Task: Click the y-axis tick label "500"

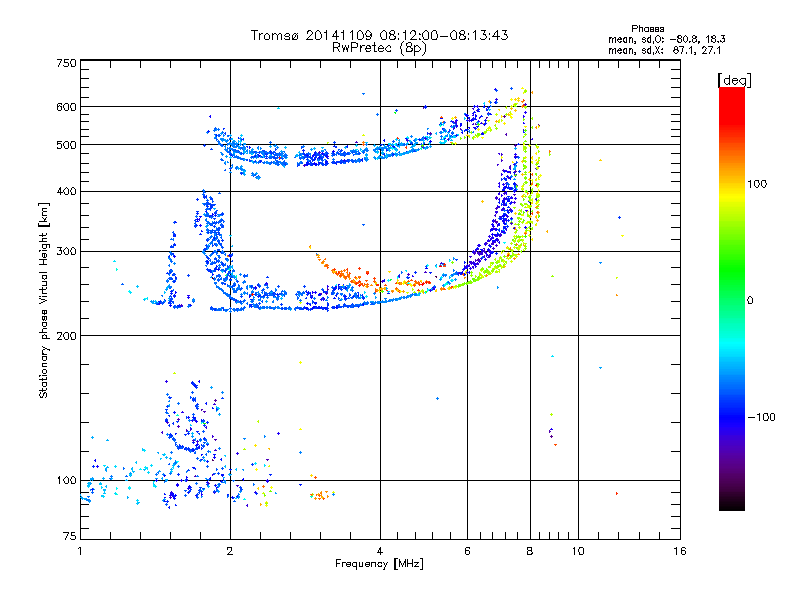Action: pyautogui.click(x=66, y=145)
